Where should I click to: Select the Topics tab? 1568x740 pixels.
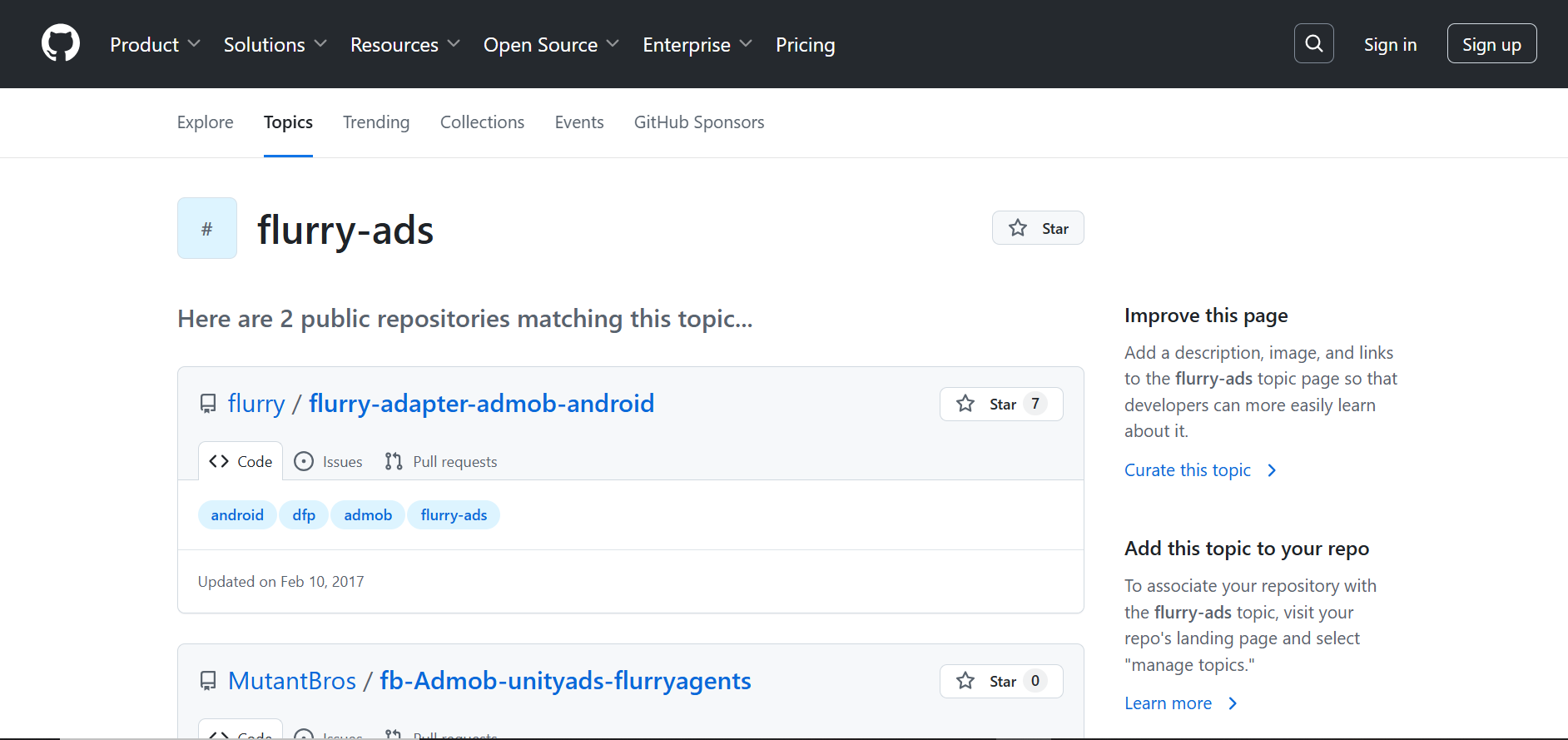point(288,122)
